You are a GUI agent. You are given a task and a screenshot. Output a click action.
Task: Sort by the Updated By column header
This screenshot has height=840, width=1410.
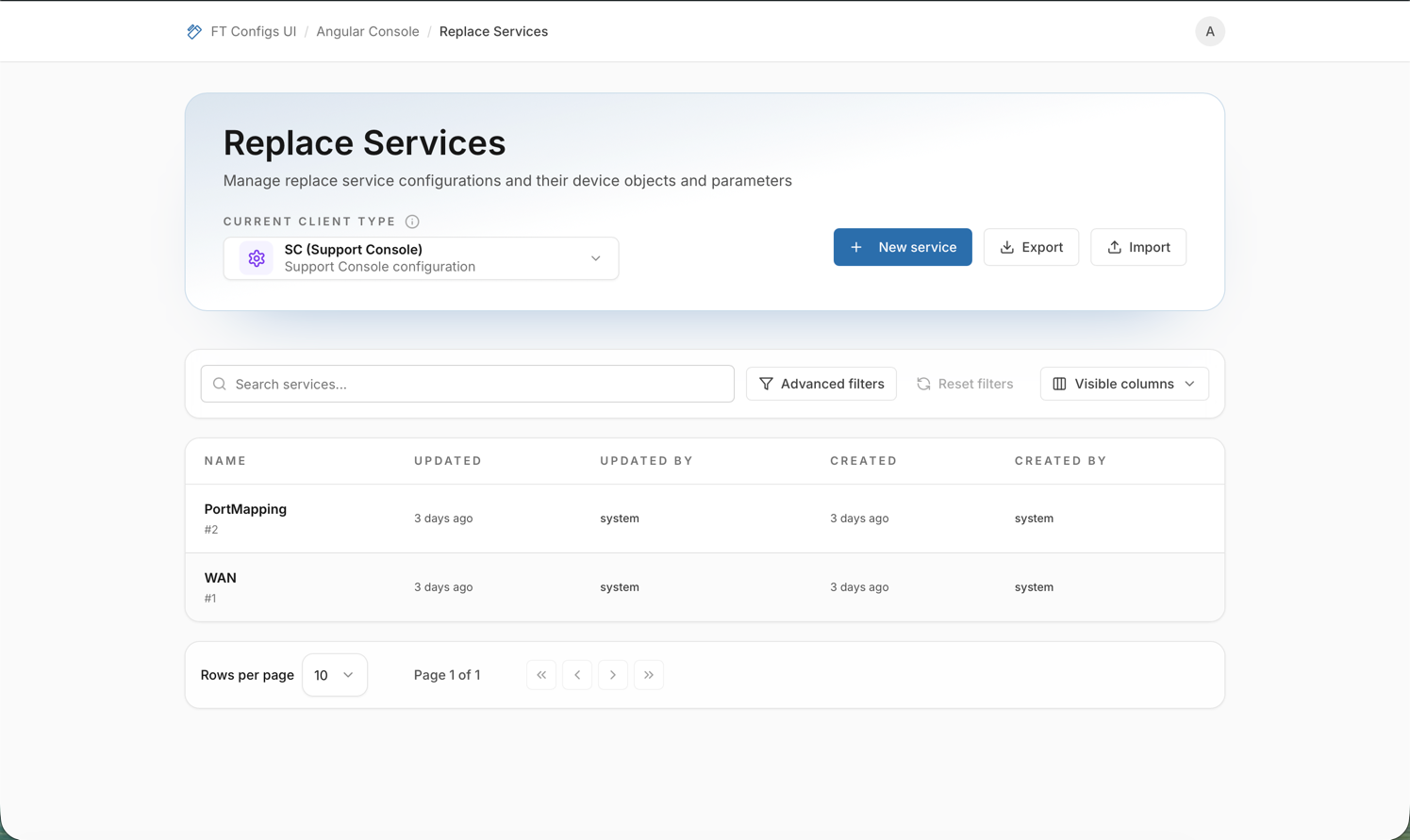point(647,461)
